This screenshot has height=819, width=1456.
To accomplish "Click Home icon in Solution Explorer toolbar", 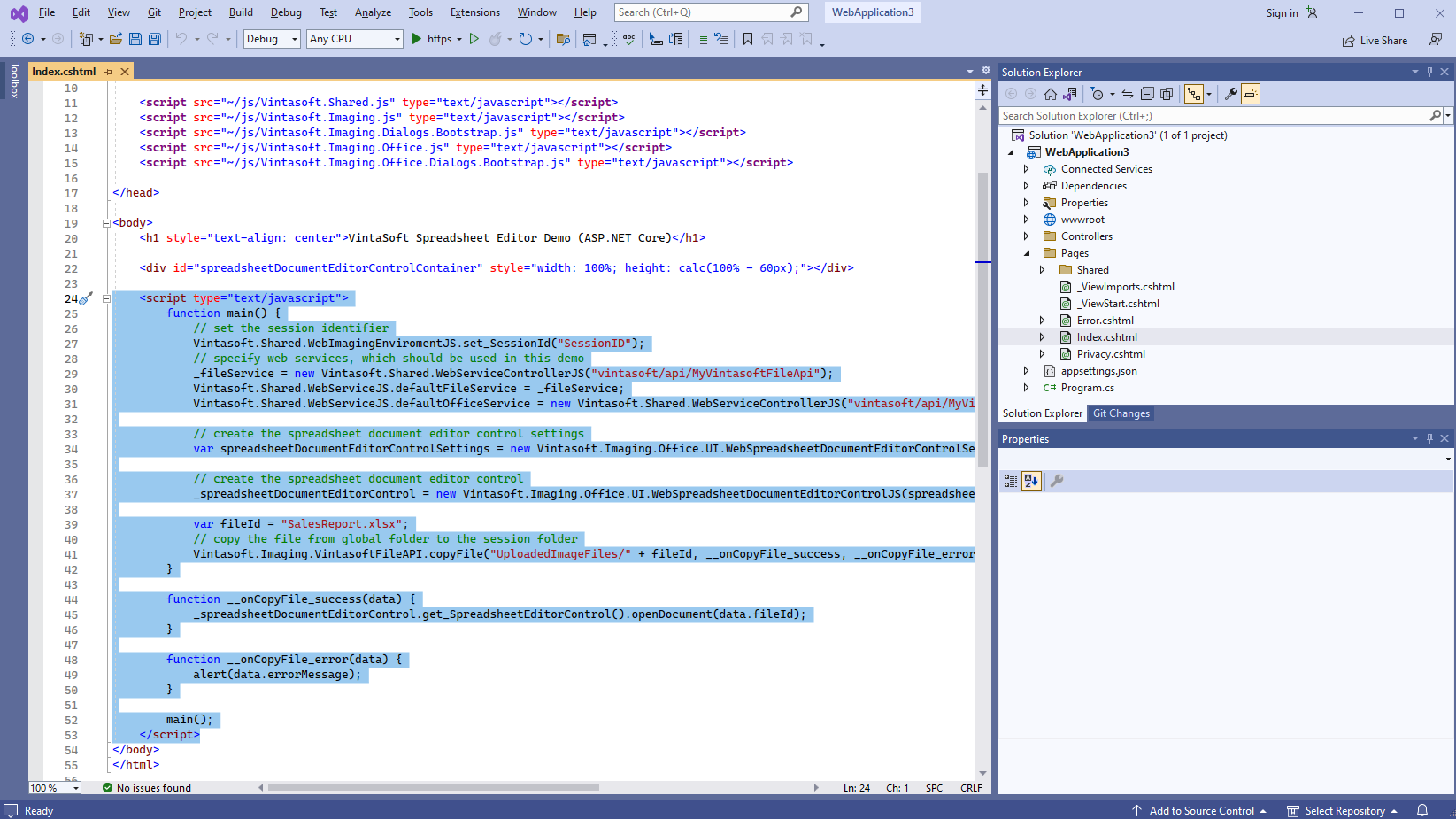I will pos(1051,94).
